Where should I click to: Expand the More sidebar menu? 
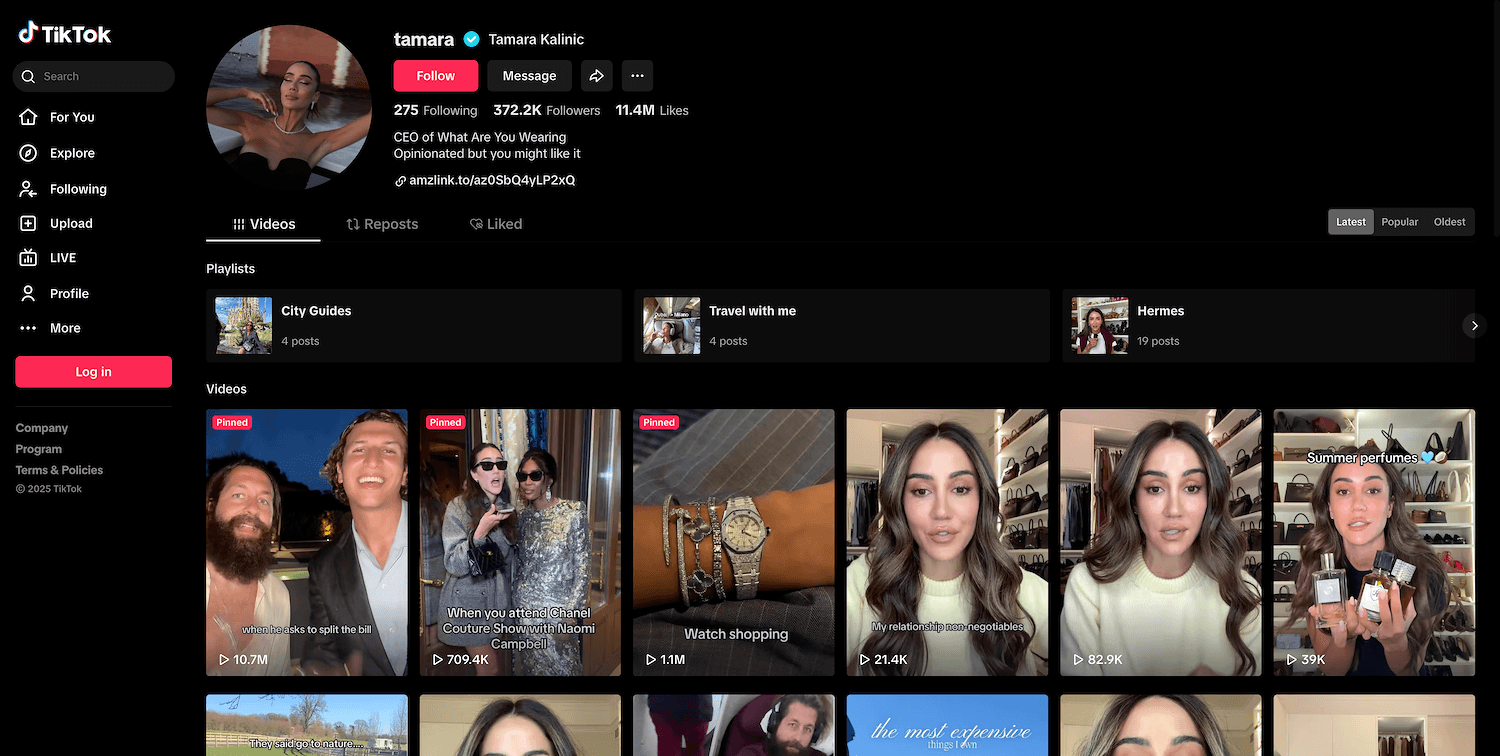(x=64, y=328)
